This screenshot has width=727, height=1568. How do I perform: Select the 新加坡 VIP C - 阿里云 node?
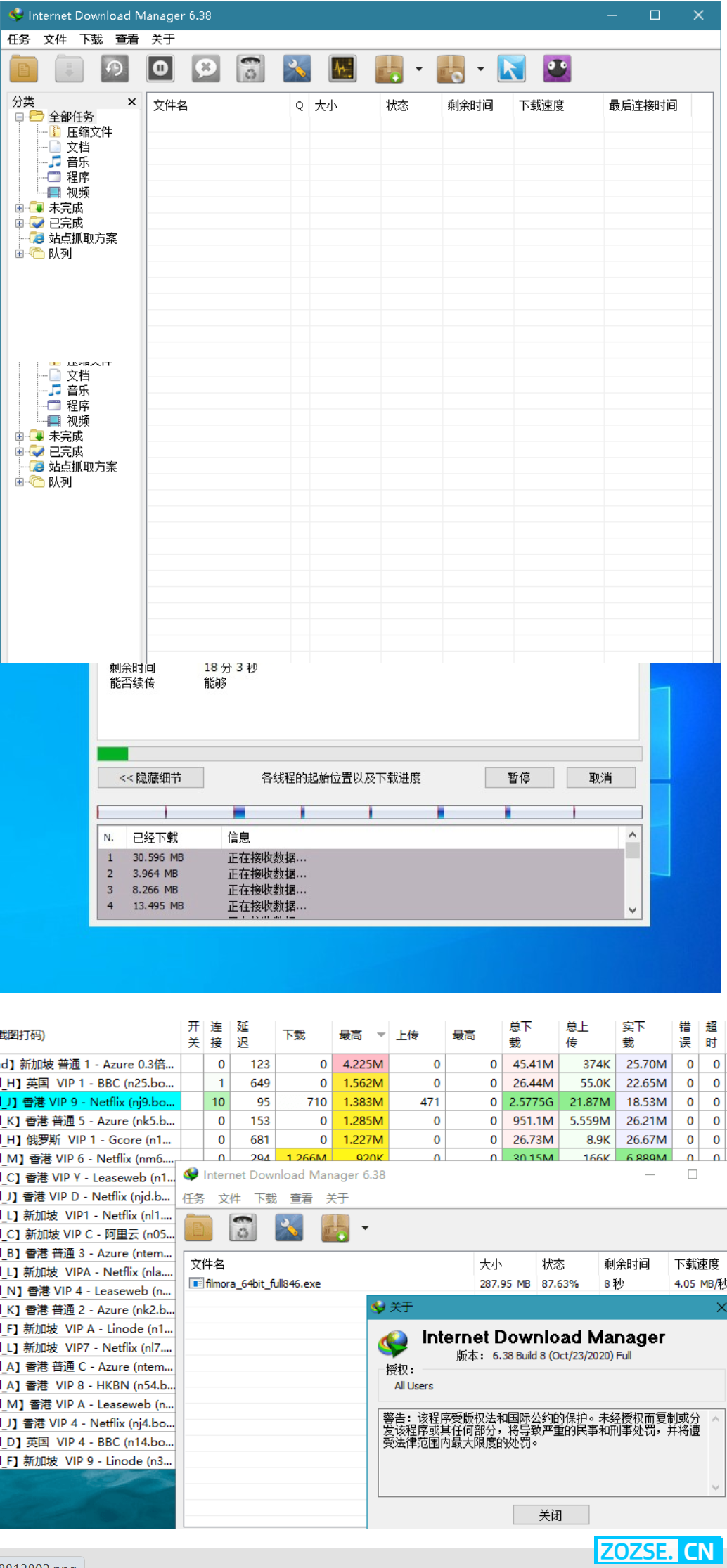coord(88,1234)
